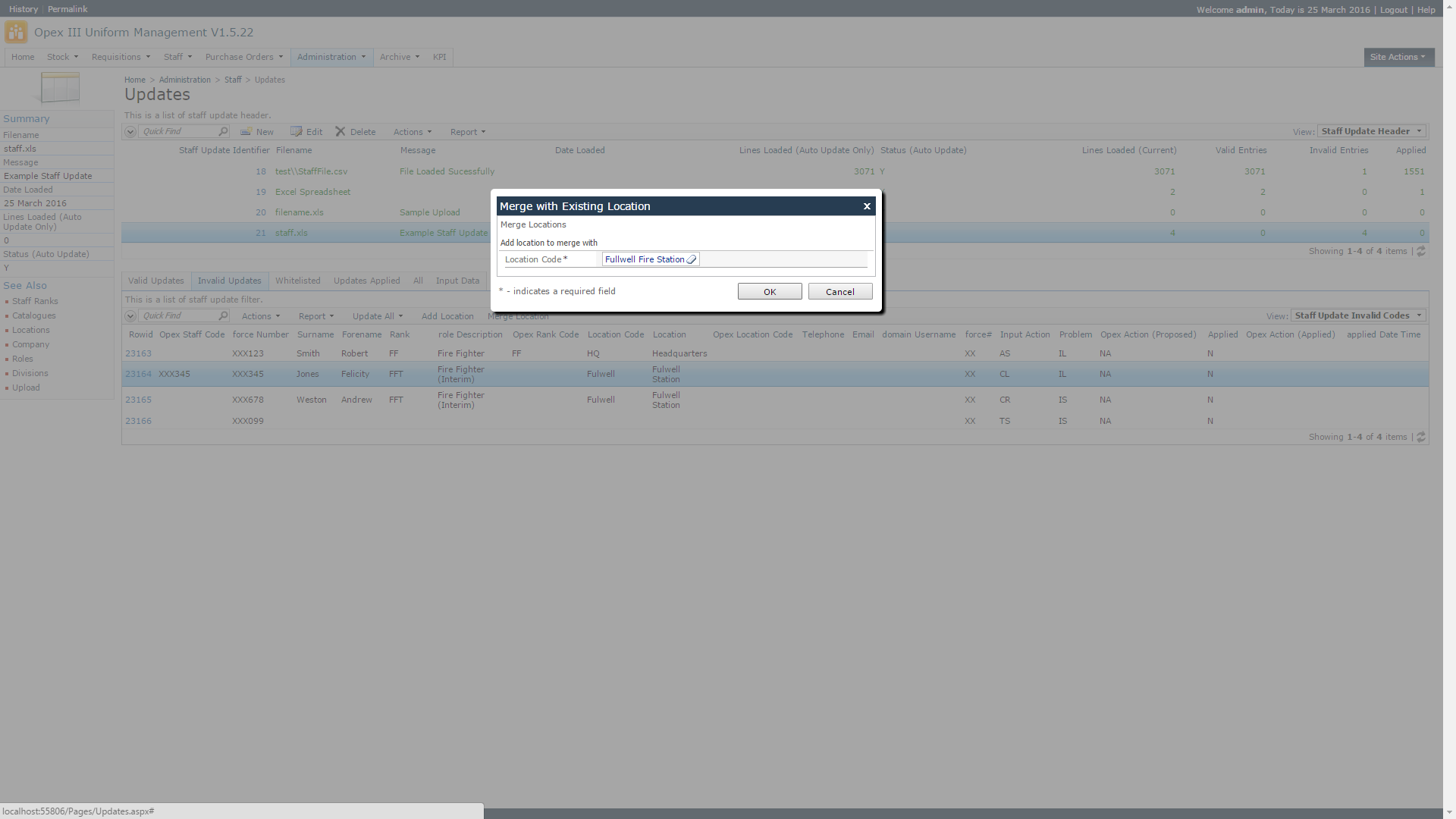This screenshot has width=1456, height=819.
Task: Click the Edit icon in the Updates toolbar
Action: pyautogui.click(x=297, y=131)
